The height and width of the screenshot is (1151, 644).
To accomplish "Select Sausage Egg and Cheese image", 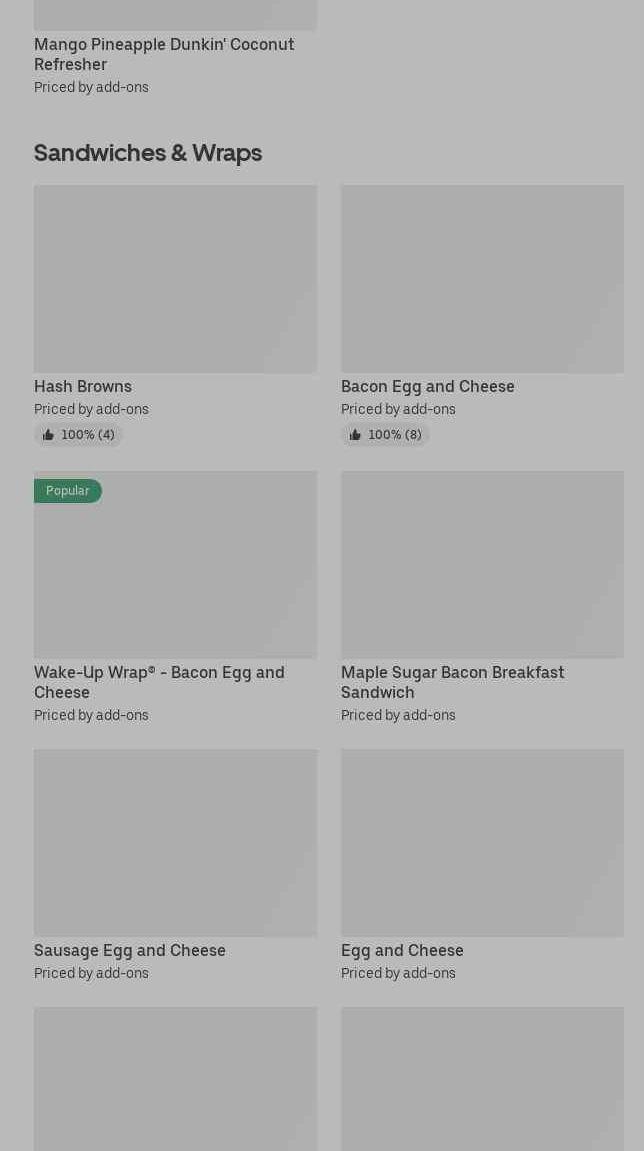I will pos(175,842).
